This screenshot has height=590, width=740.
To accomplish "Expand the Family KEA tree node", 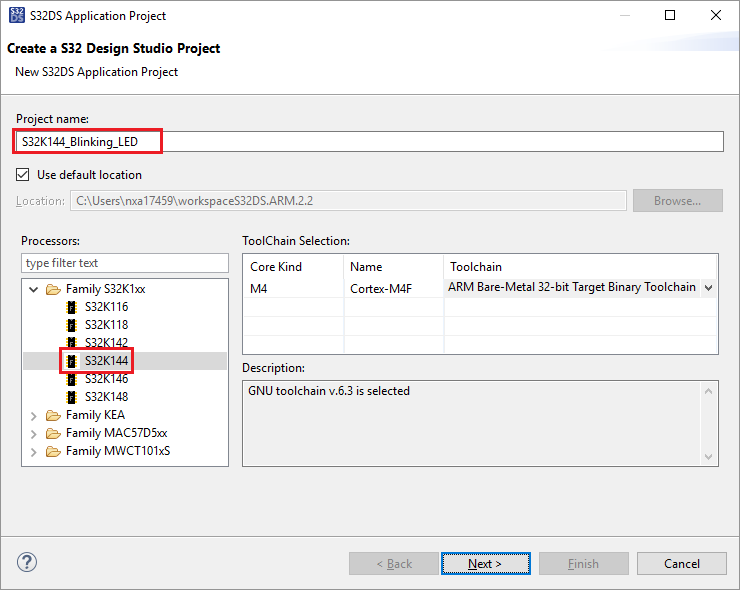I will pyautogui.click(x=34, y=416).
